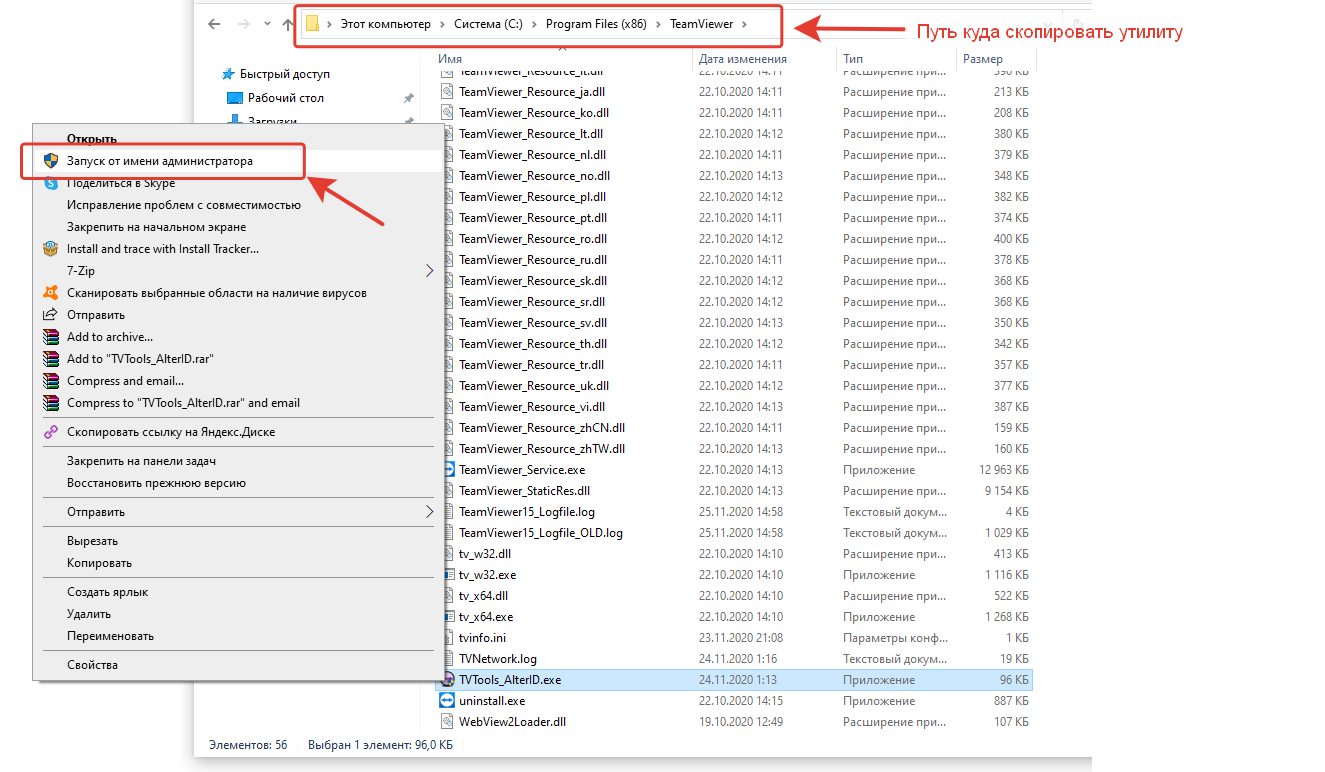Click the TVTools_AlterID.exe file icon
The width and height of the screenshot is (1325, 772).
[x=448, y=680]
